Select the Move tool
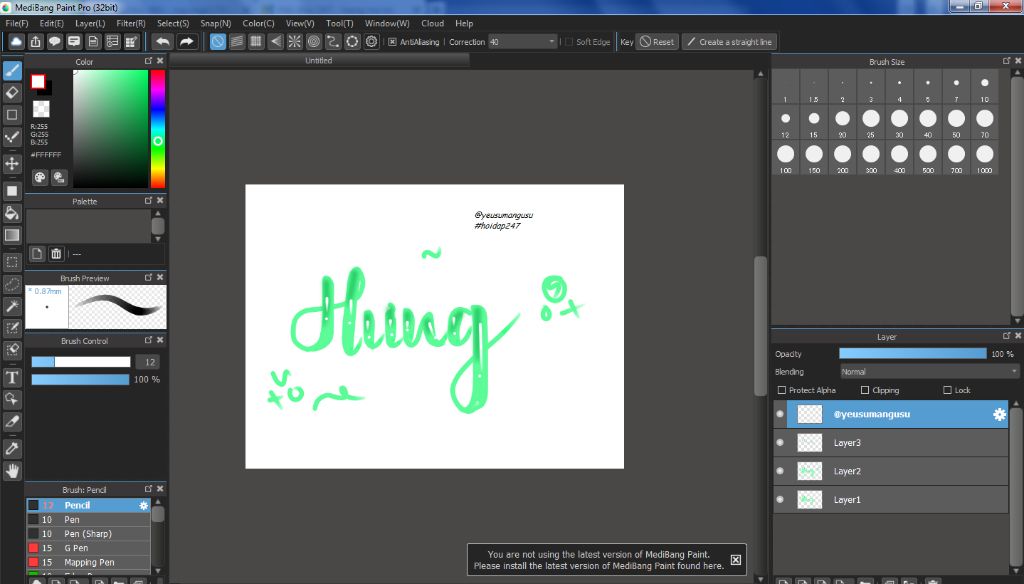 pos(12,163)
